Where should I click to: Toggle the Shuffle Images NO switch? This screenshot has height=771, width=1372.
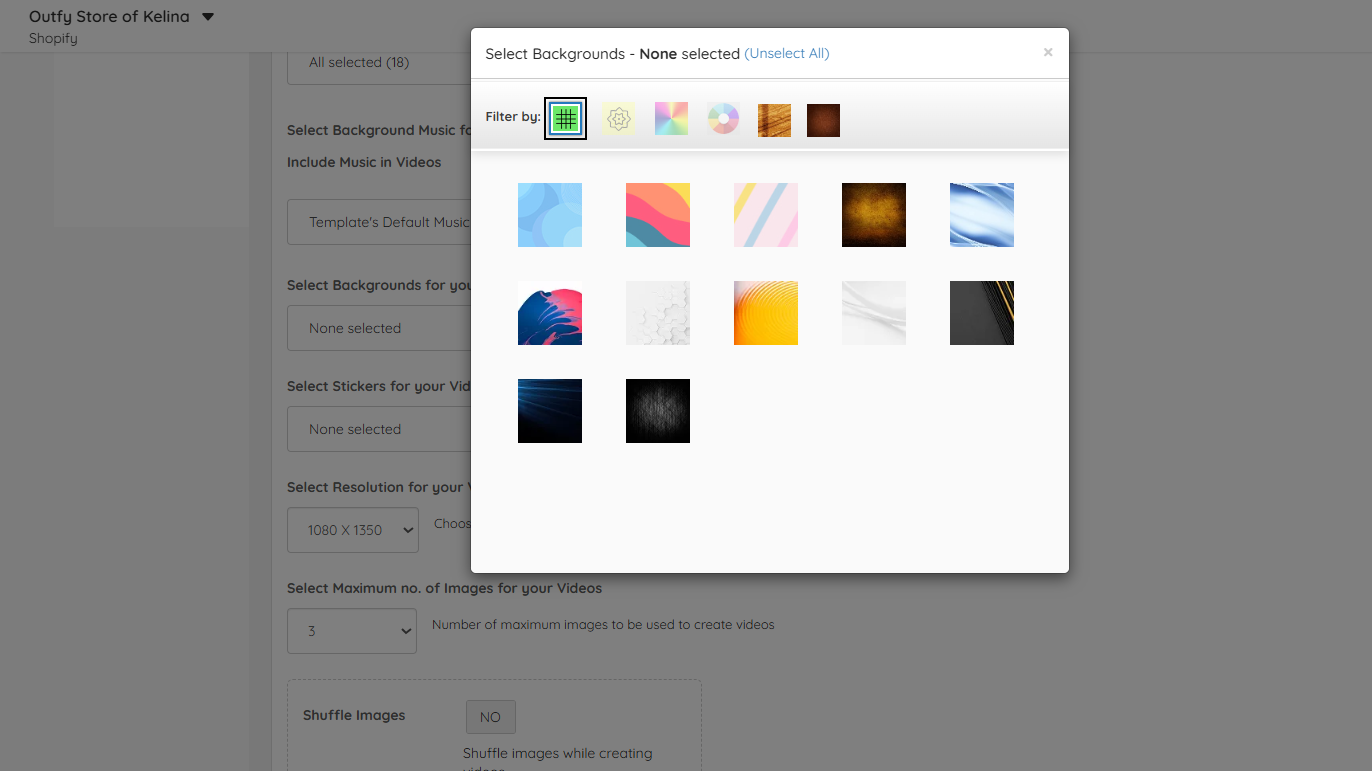[x=490, y=717]
